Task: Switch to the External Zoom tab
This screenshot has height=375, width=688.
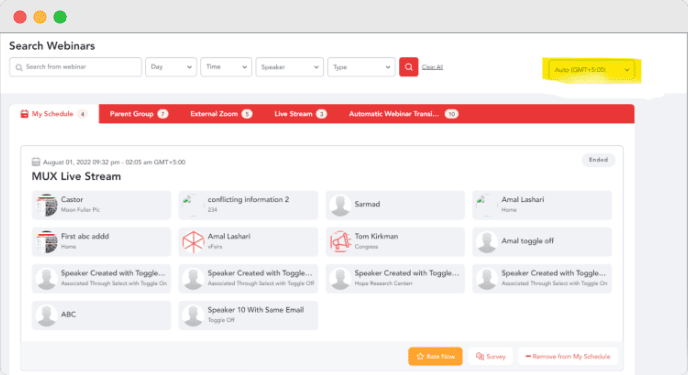Action: 221,114
